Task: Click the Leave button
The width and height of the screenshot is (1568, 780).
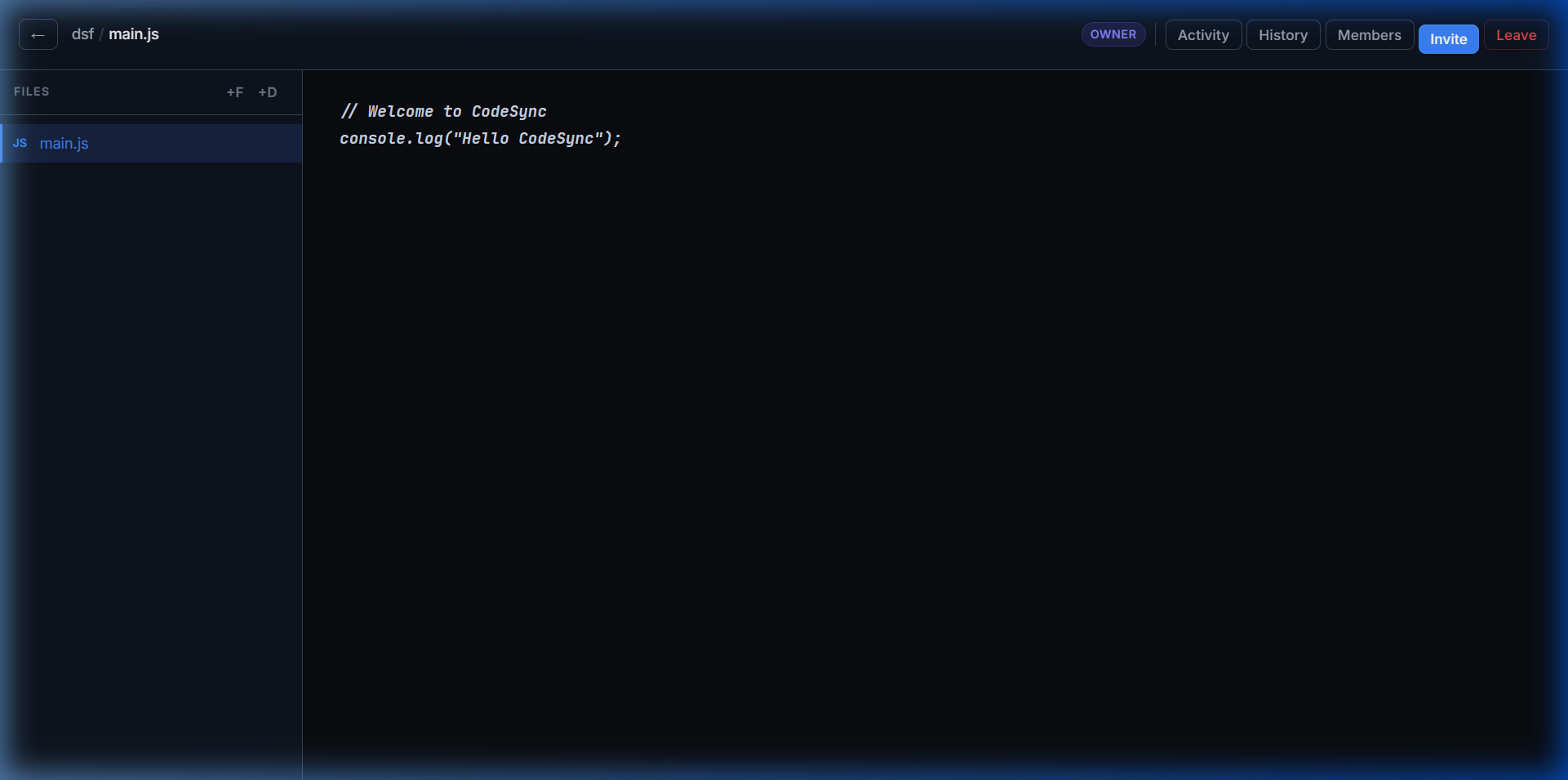Action: [x=1515, y=35]
